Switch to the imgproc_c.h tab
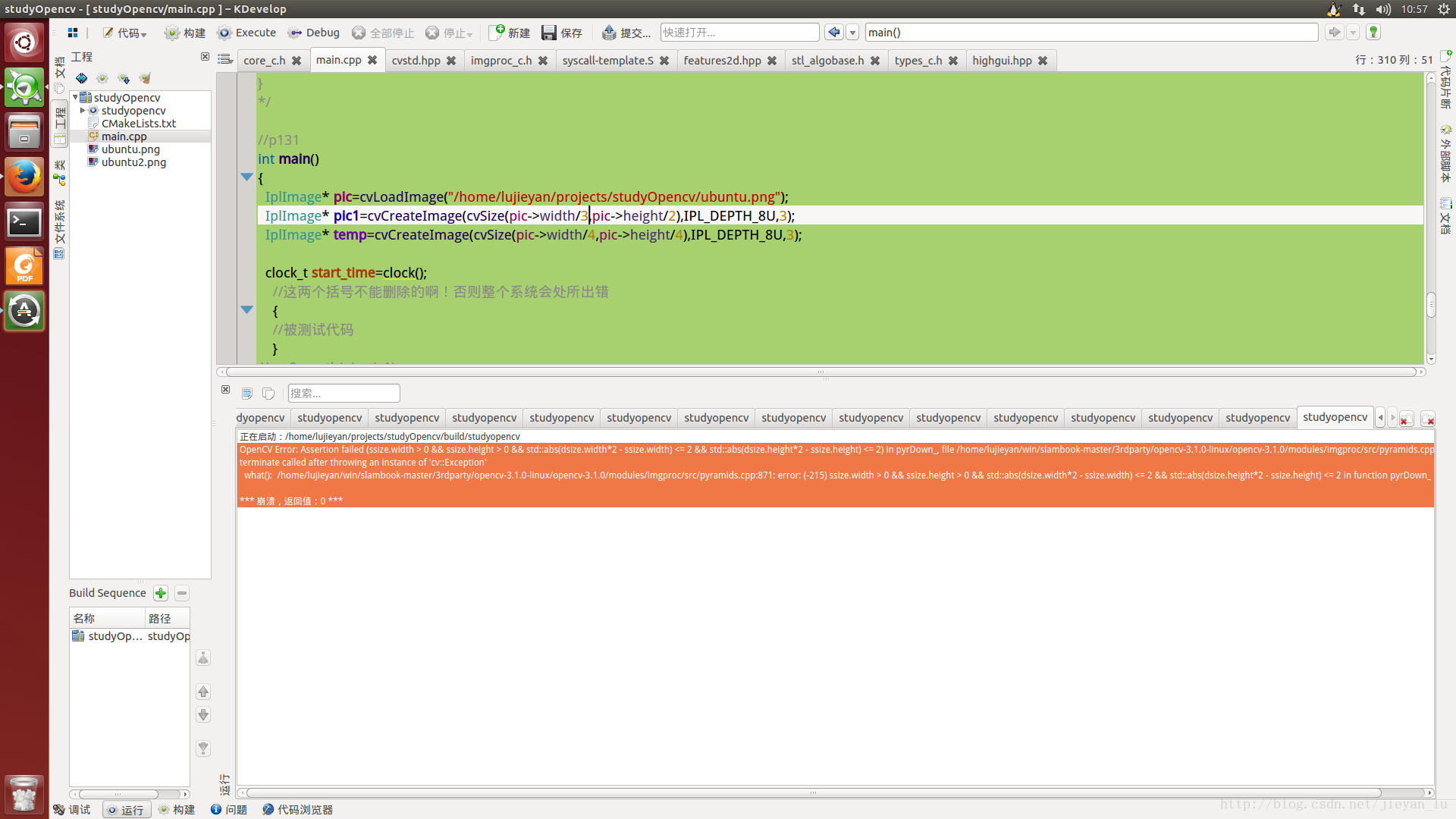This screenshot has height=819, width=1456. coord(501,60)
